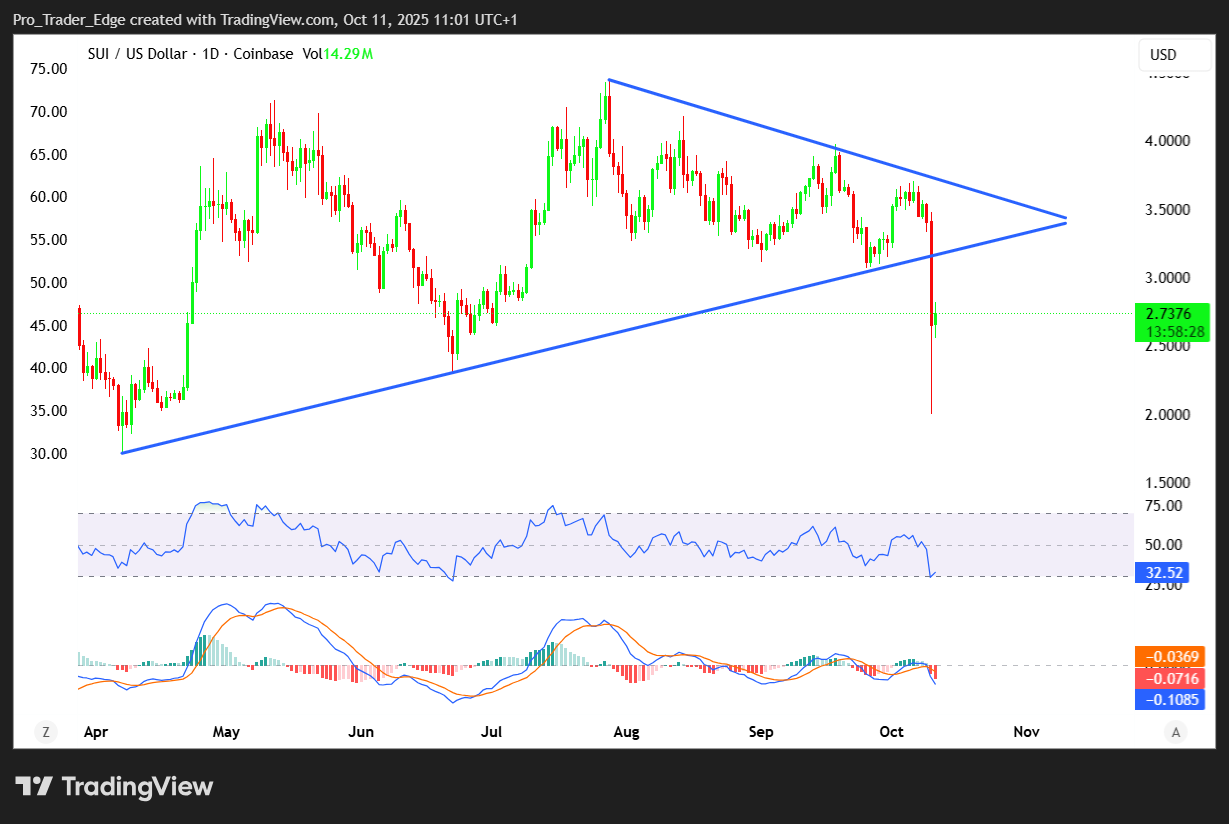Toggle the A auto-scale icon at bottom right

(x=1176, y=732)
